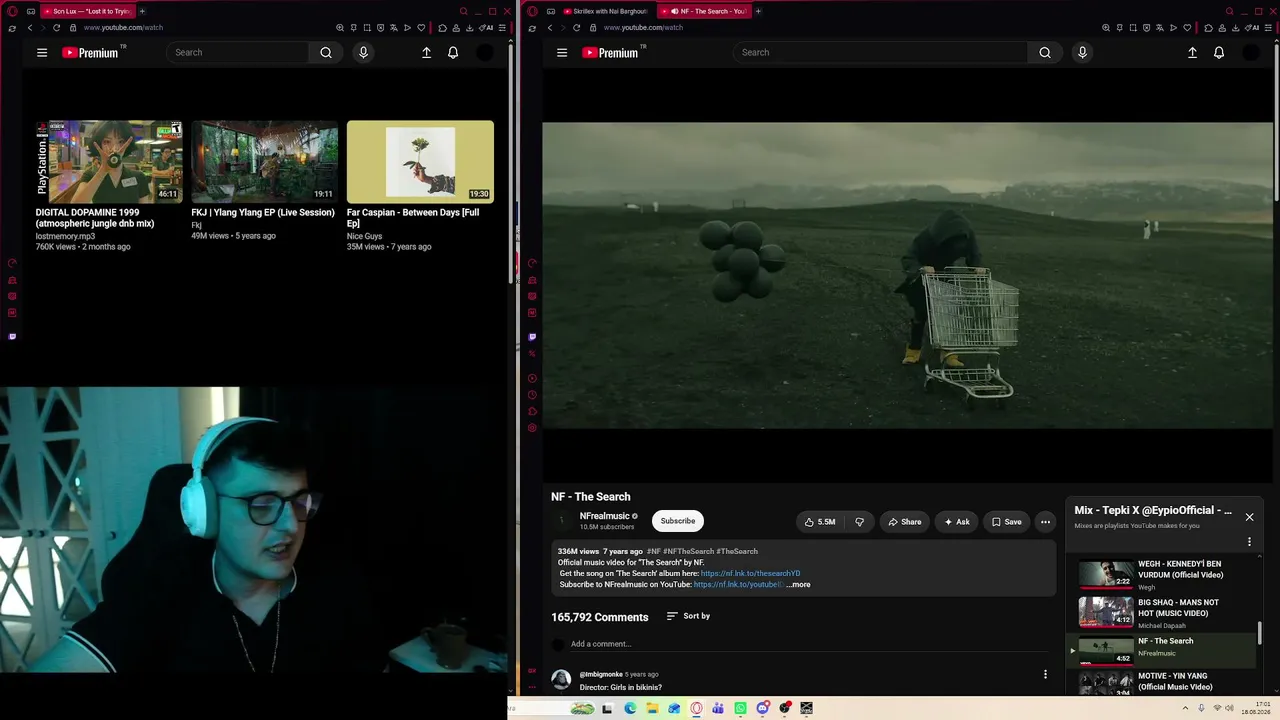Open Microsoft Edge from the taskbar
Image resolution: width=1280 pixels, height=720 pixels.
630,708
